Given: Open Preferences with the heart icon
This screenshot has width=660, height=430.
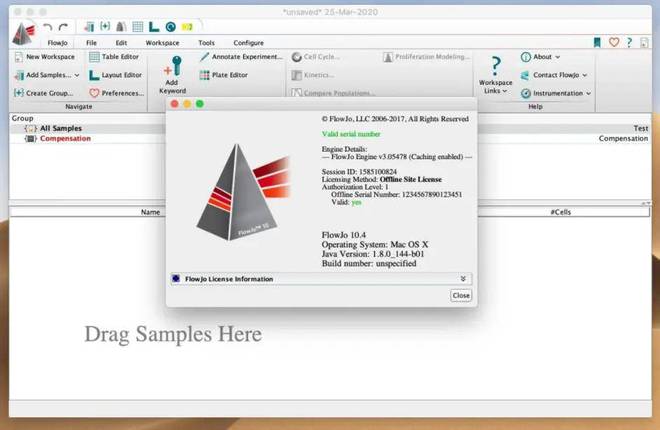Looking at the screenshot, I should (x=116, y=93).
